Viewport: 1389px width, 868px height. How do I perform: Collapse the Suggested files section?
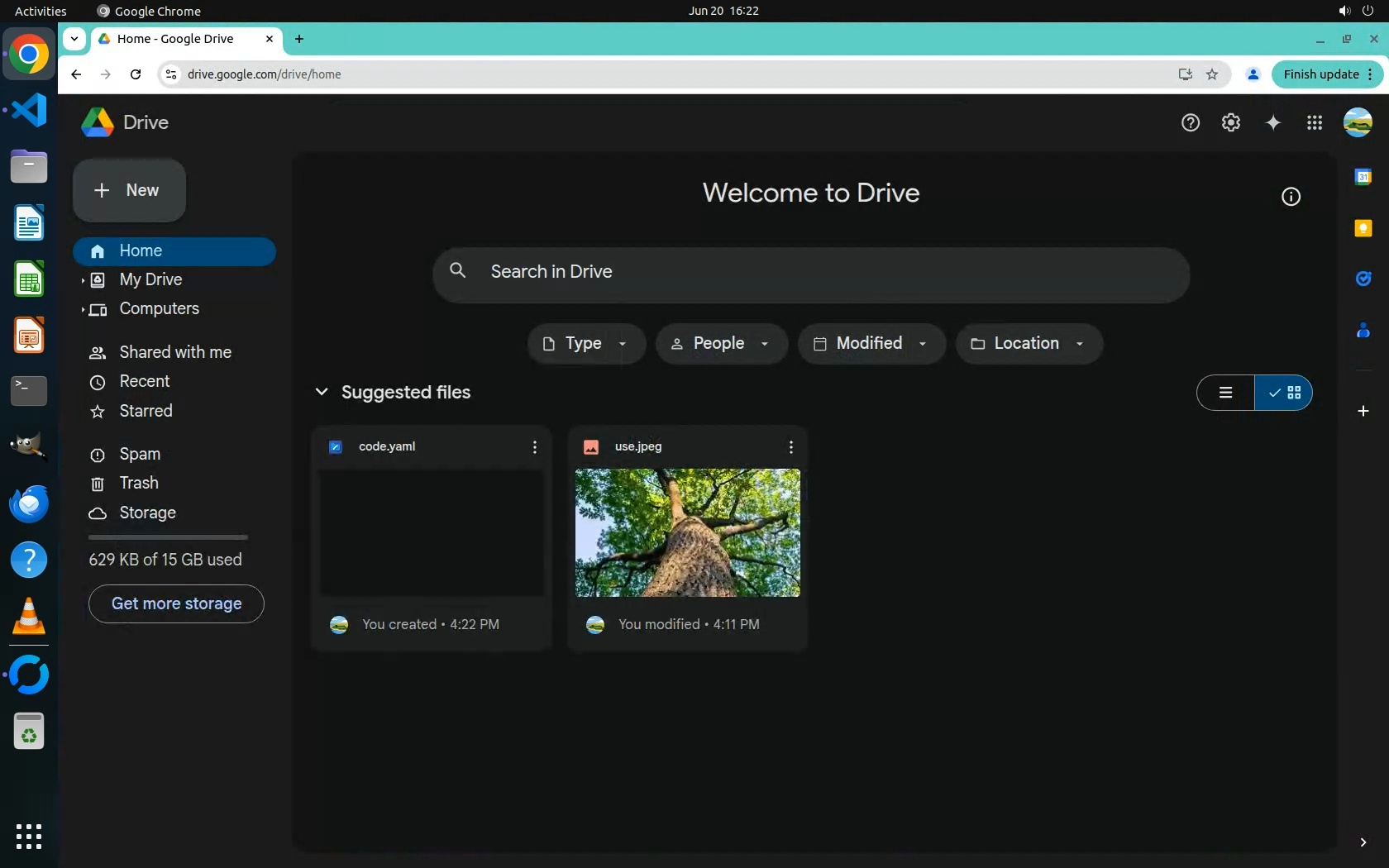pos(322,392)
